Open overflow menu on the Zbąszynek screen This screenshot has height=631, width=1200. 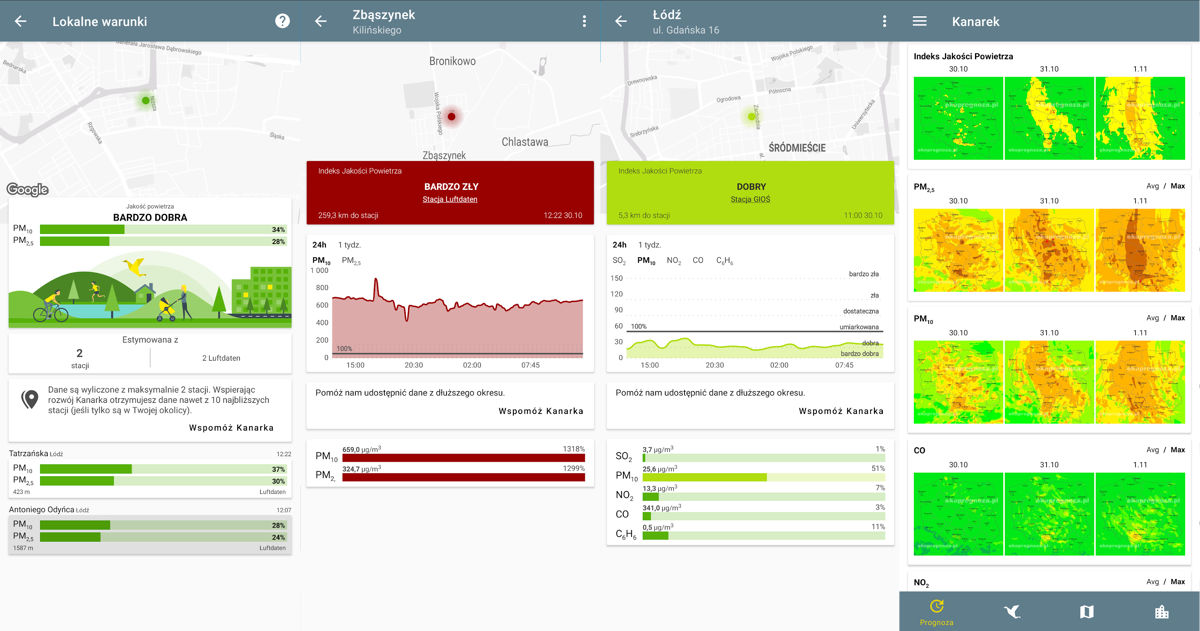(x=584, y=21)
